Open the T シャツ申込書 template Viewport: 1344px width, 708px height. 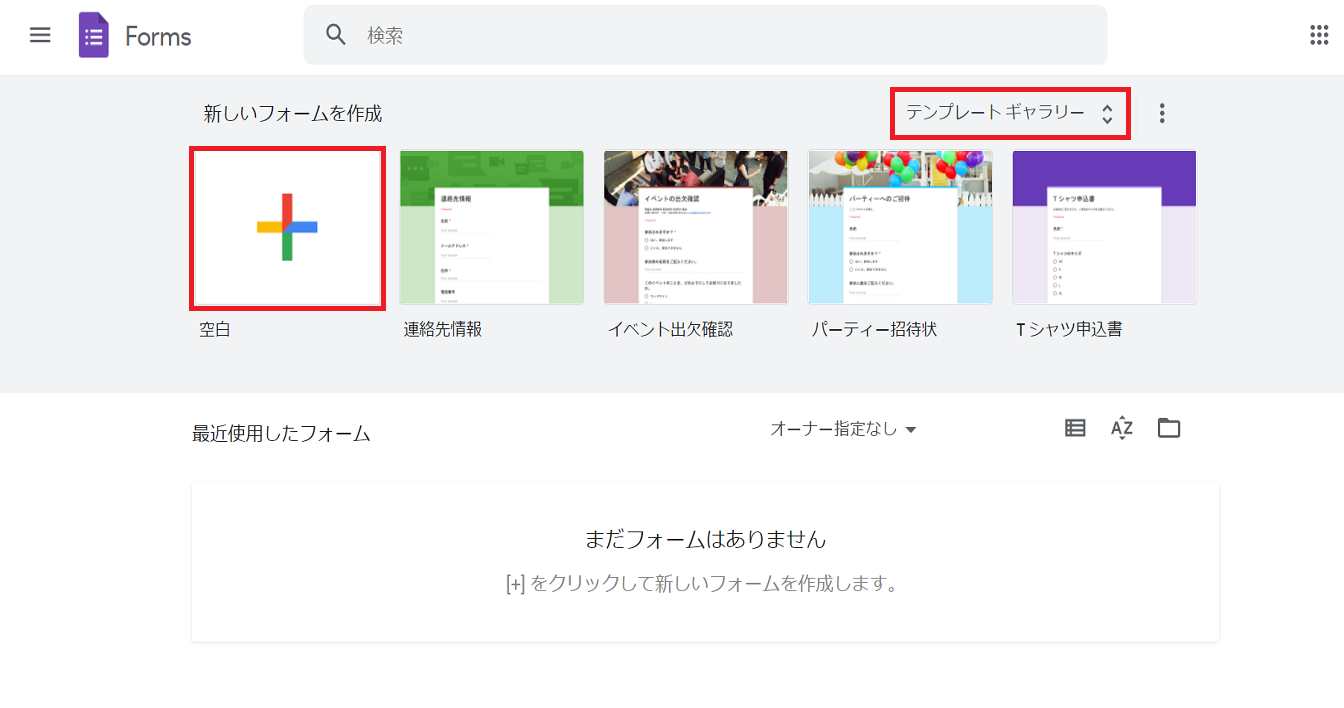[1104, 228]
